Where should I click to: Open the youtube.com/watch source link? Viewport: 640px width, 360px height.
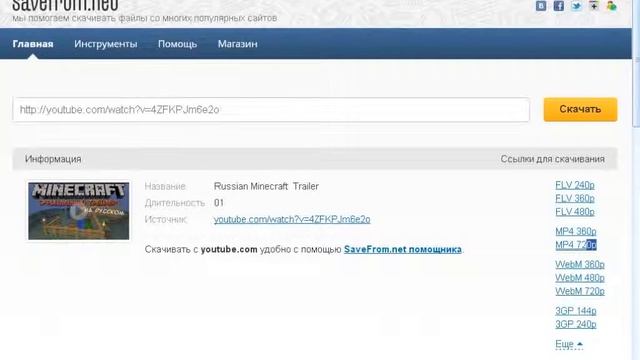(x=292, y=220)
